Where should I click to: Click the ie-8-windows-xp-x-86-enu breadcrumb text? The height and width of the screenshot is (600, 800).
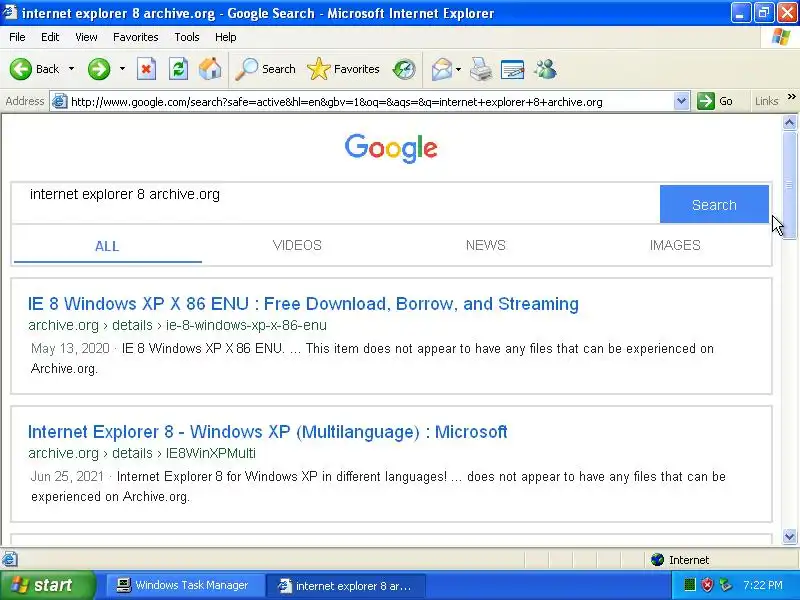pos(246,326)
